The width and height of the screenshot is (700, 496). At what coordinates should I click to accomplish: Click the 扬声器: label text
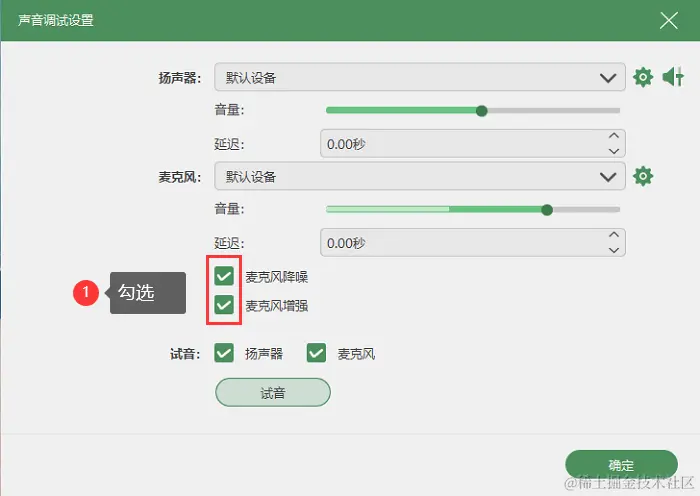pos(179,78)
